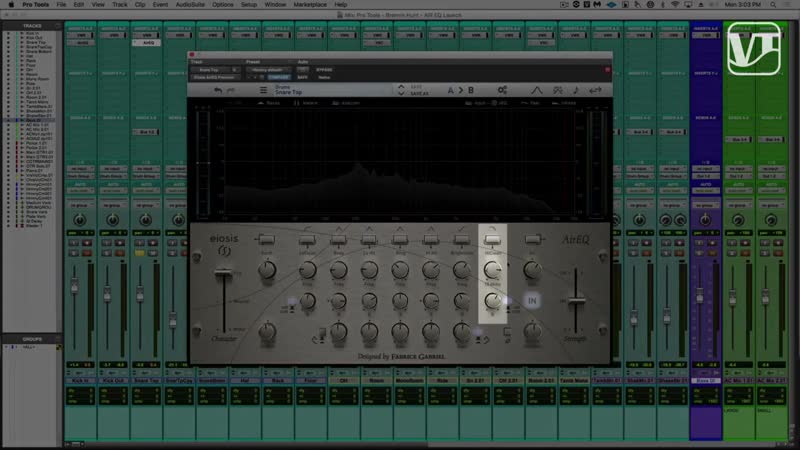This screenshot has height=450, width=800.
Task: Click the Compare button in plugin header
Action: point(279,78)
